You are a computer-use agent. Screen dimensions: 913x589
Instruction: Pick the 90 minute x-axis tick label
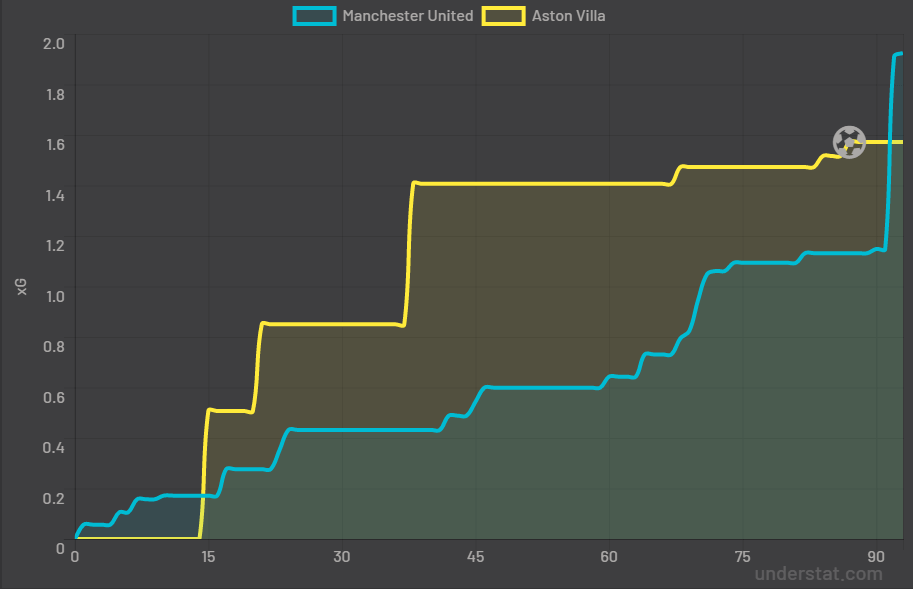[x=876, y=556]
